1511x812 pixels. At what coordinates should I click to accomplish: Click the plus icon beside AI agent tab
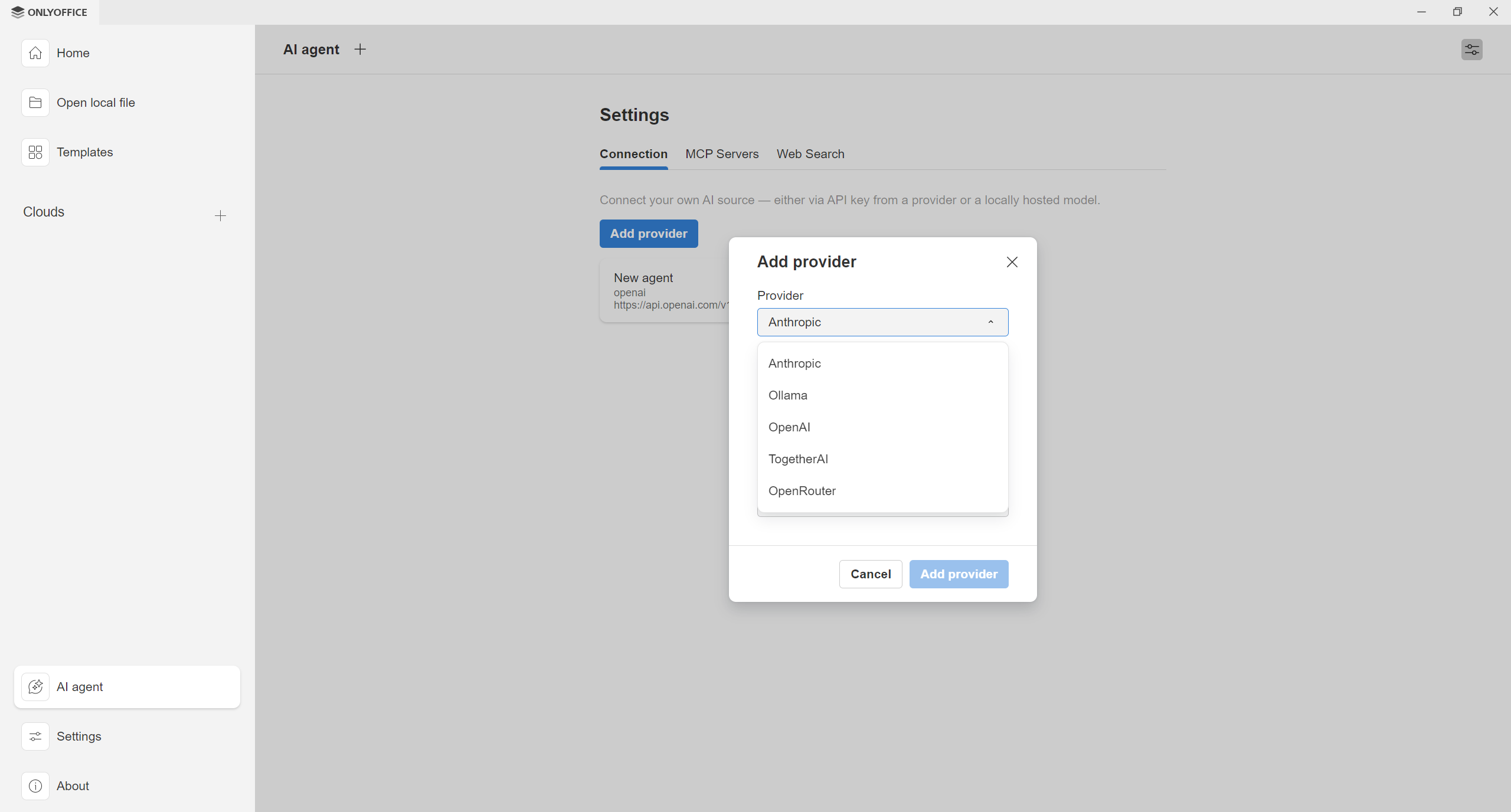360,49
